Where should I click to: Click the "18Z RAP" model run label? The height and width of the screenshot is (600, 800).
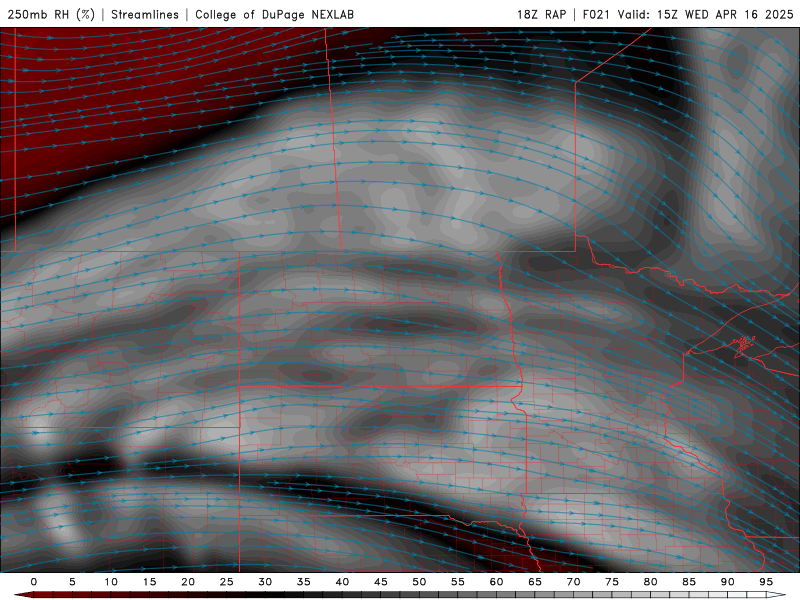tap(541, 14)
